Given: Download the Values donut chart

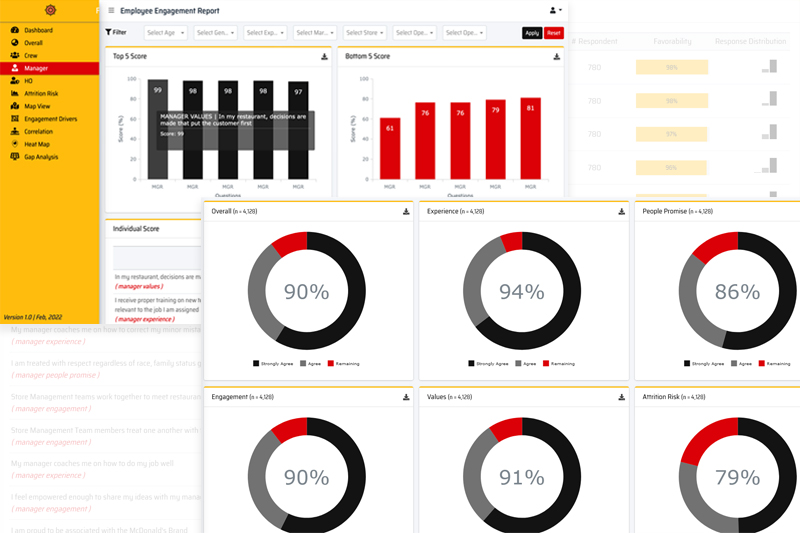Looking at the screenshot, I should 621,397.
